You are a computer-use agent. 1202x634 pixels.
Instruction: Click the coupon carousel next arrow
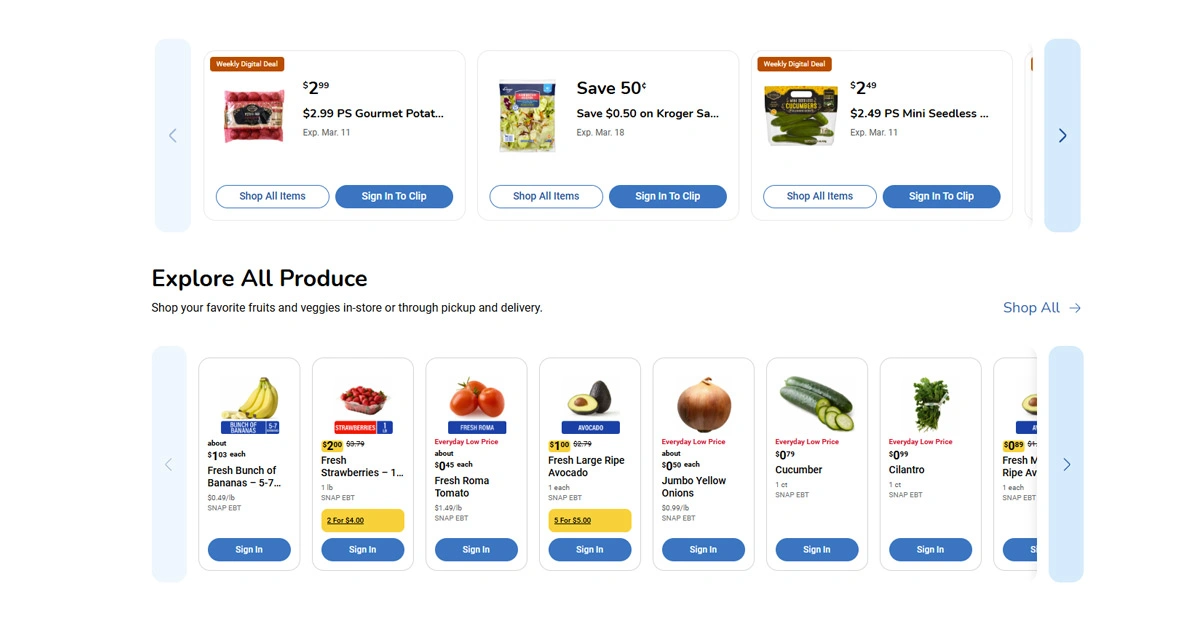coord(1062,135)
